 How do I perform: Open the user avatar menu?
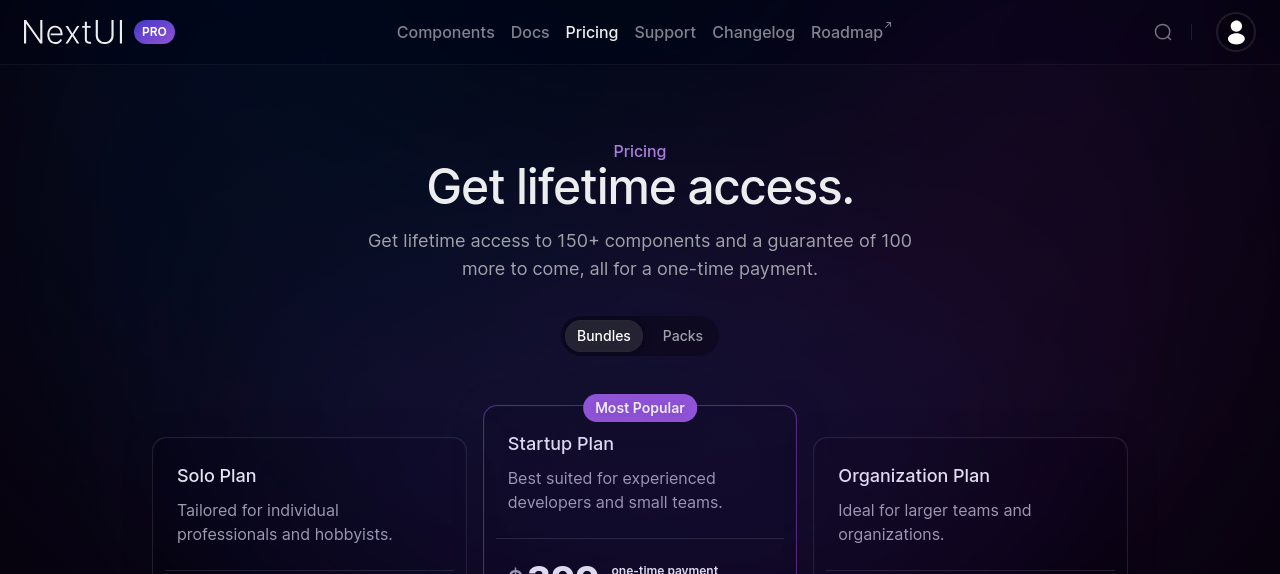point(1235,32)
